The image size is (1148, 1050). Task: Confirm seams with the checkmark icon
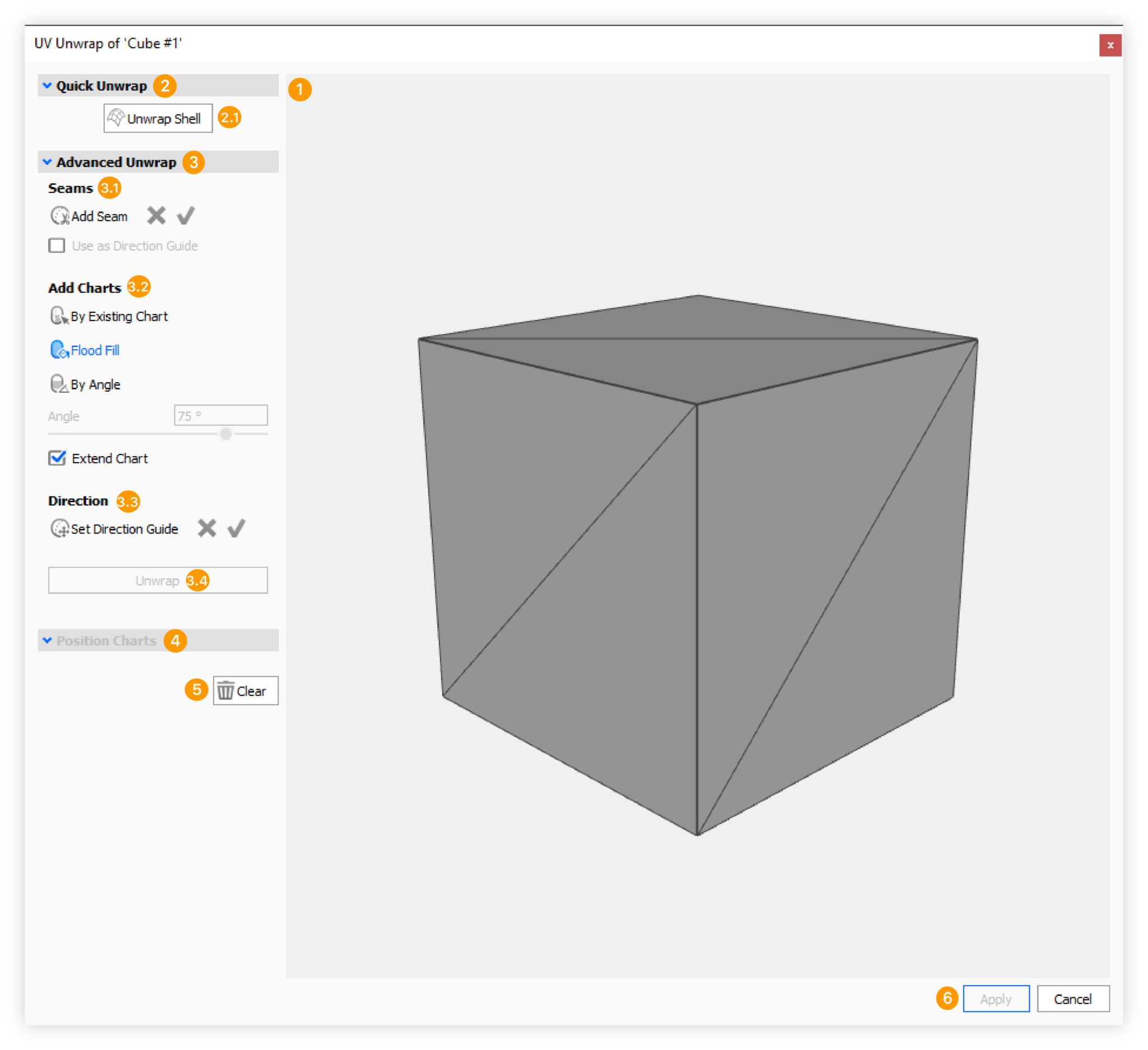pyautogui.click(x=184, y=216)
